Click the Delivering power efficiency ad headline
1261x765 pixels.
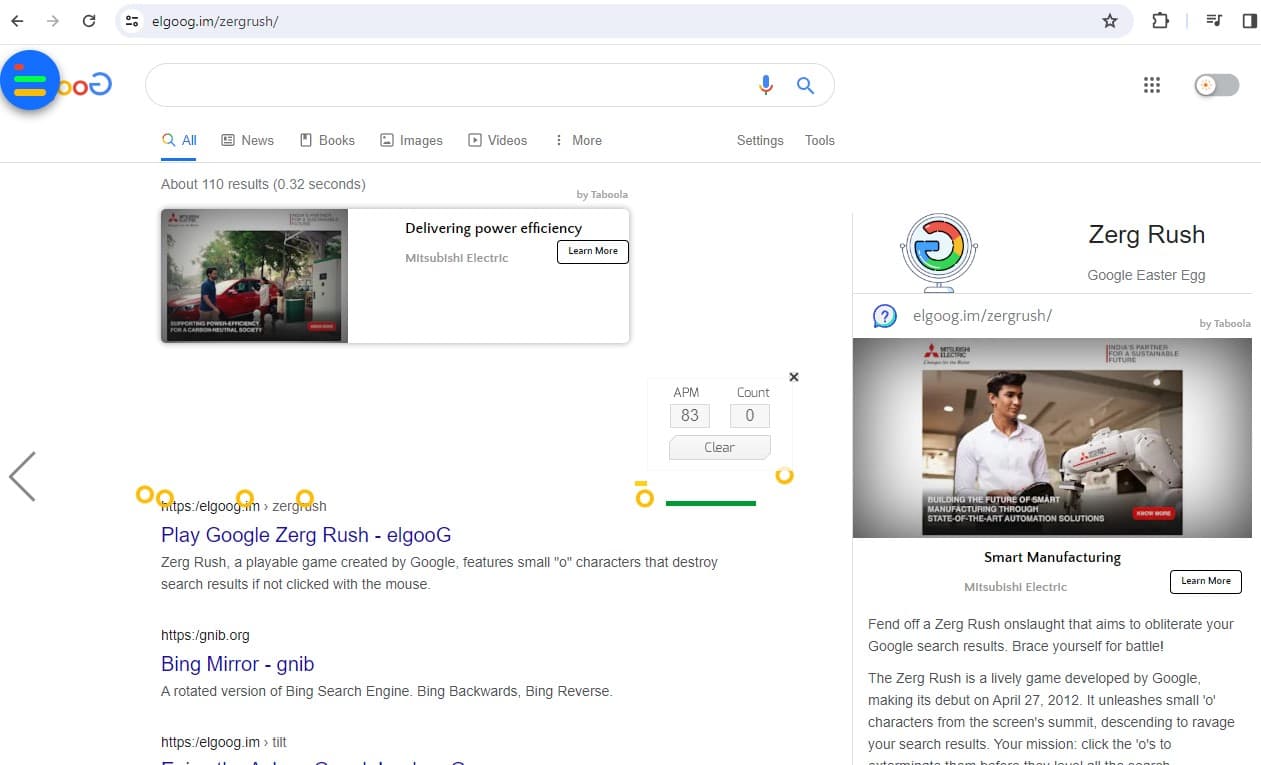pos(493,228)
